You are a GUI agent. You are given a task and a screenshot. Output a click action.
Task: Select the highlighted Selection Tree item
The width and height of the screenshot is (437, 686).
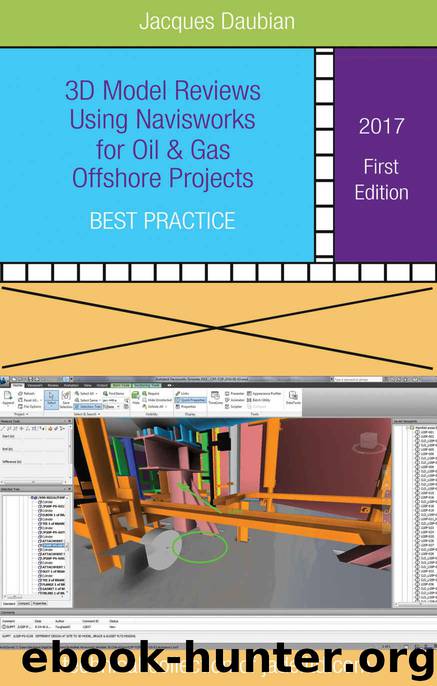pyautogui.click(x=52, y=546)
